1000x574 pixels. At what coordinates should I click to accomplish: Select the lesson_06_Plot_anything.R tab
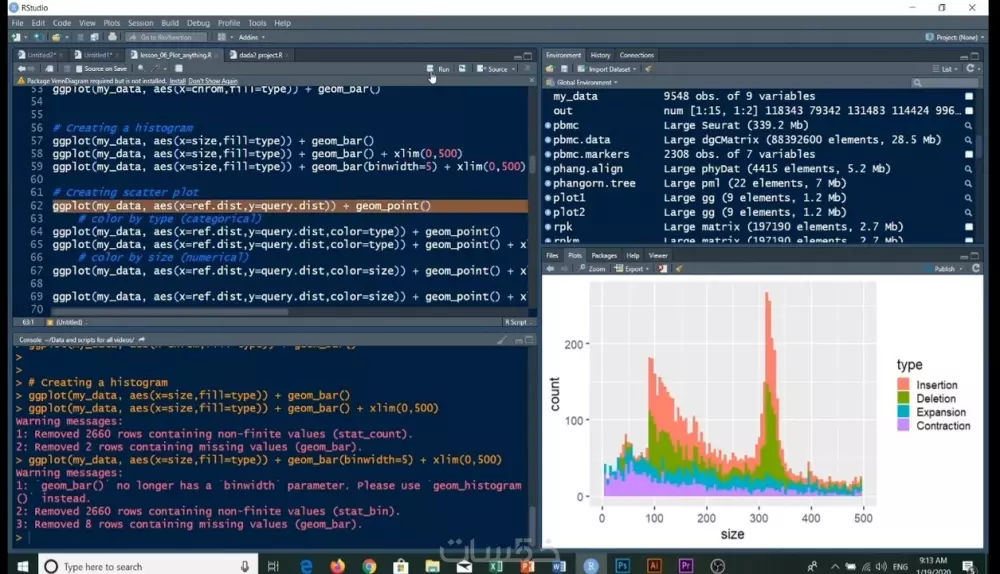[x=174, y=55]
